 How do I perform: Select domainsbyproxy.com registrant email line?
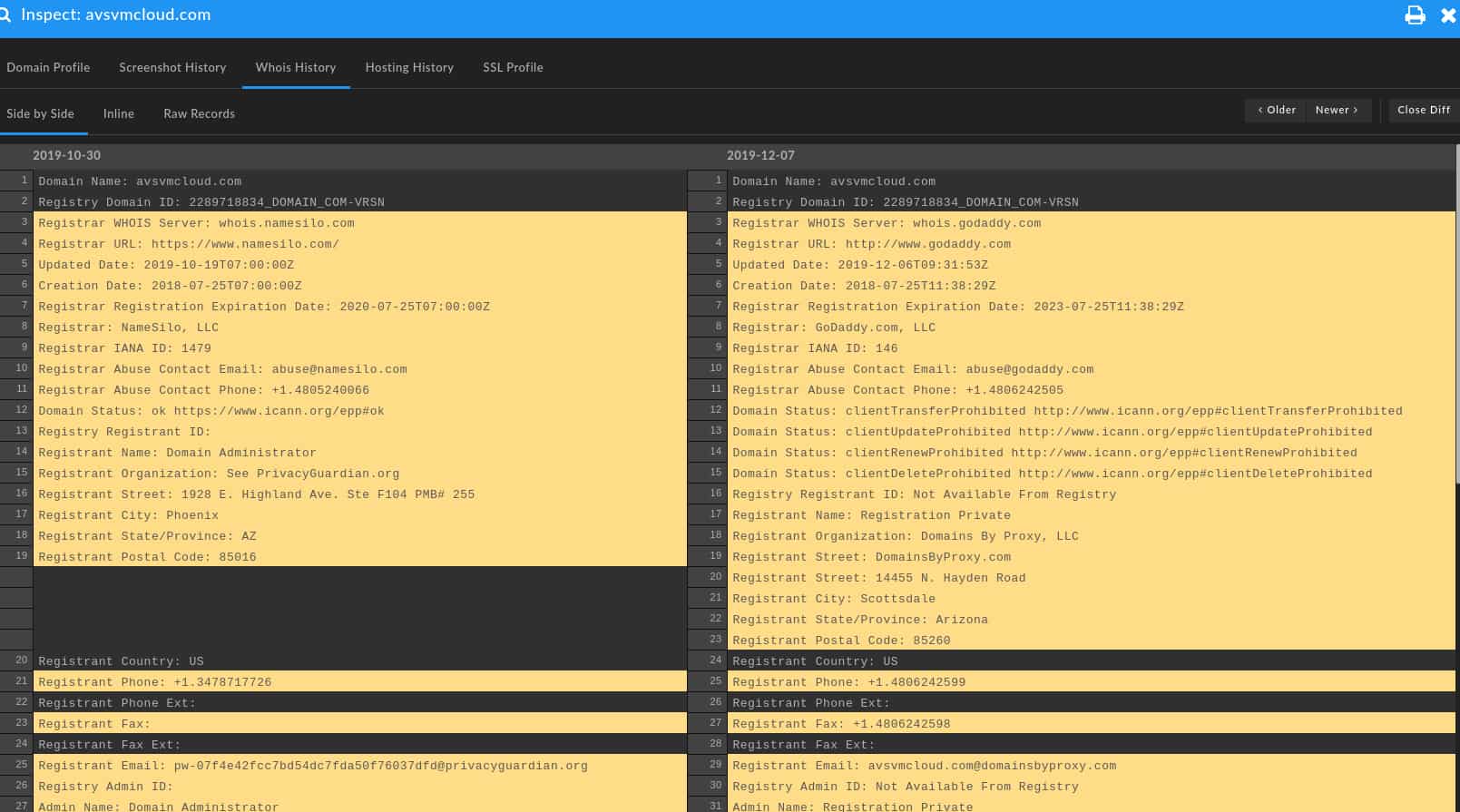coord(1092,765)
